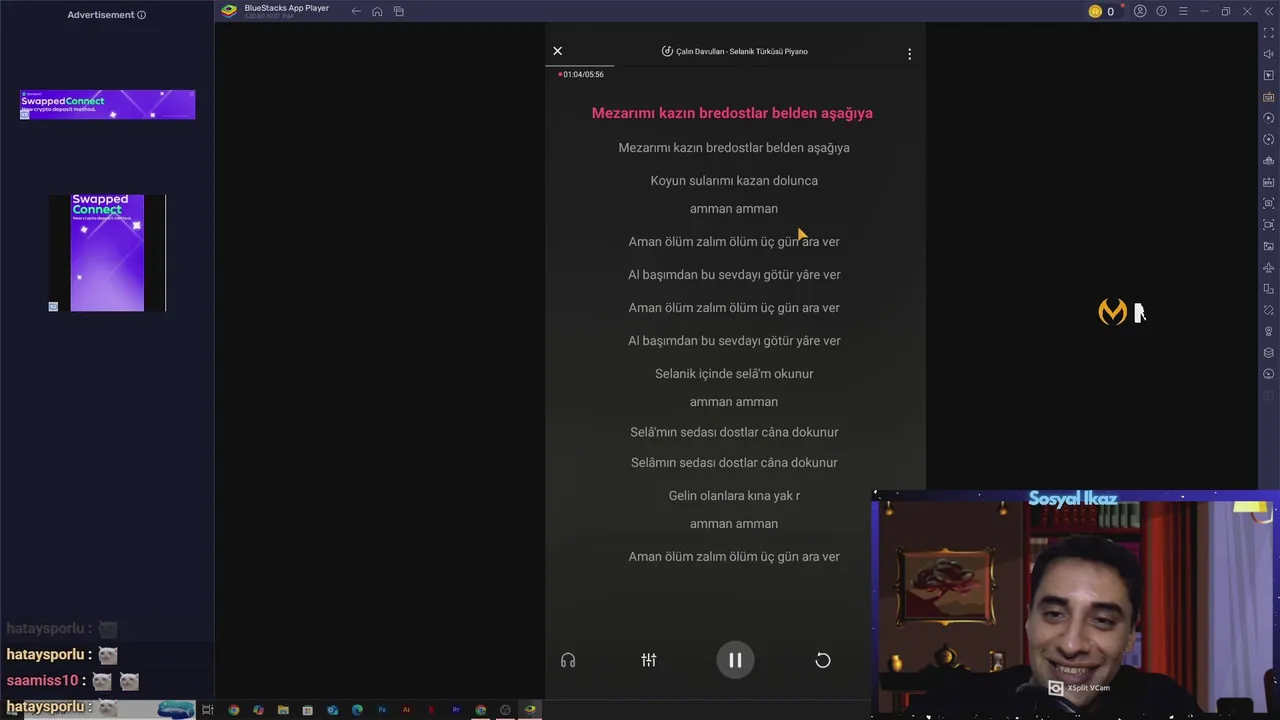The width and height of the screenshot is (1280, 720).
Task: Open the BlueStacks coin balance
Action: coord(1101,11)
